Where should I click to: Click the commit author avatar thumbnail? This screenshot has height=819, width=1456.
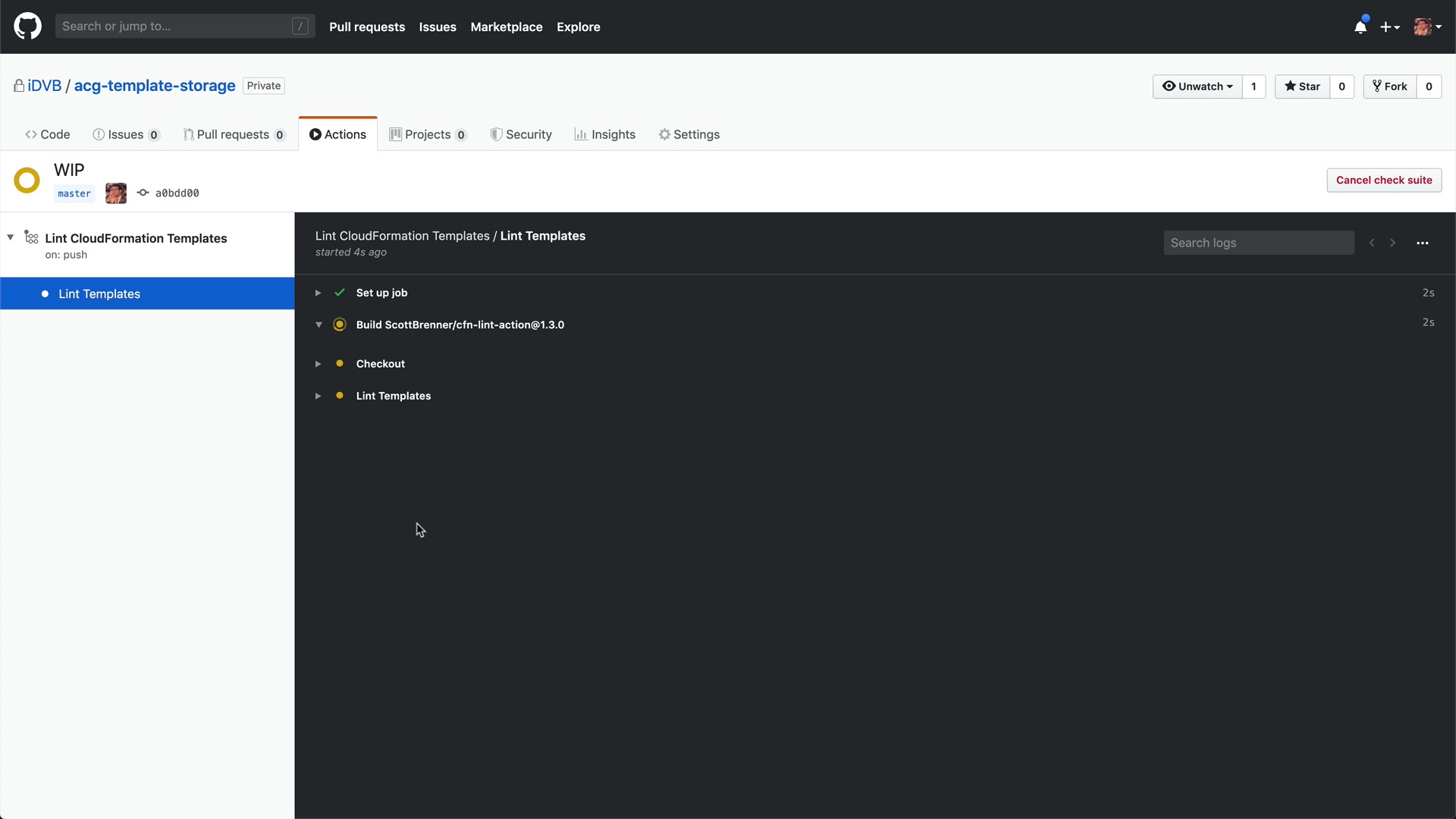(116, 193)
